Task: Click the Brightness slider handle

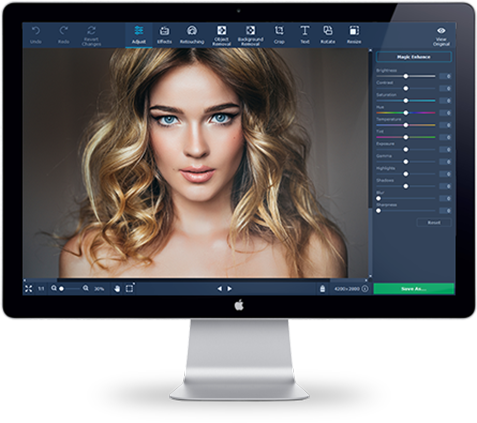Action: [x=406, y=76]
